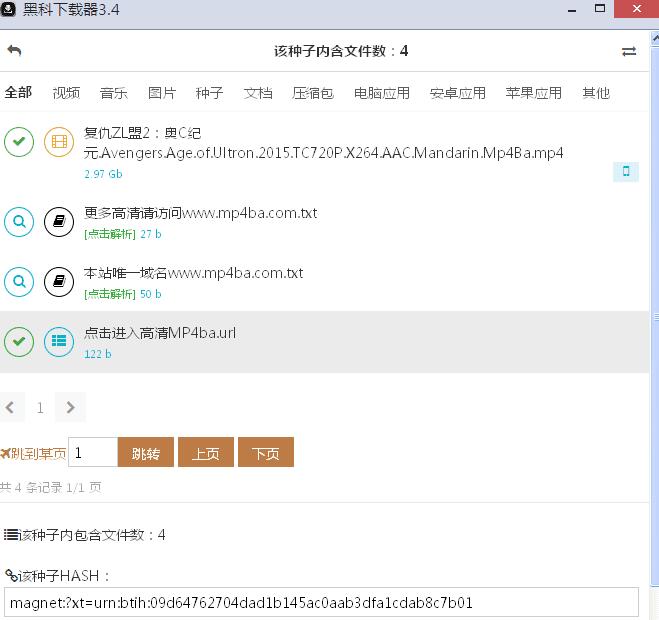The height and width of the screenshot is (620, 659).
Task: Click file name 本站唯一域名www.mp4ba.com.txt
Action: tap(193, 273)
